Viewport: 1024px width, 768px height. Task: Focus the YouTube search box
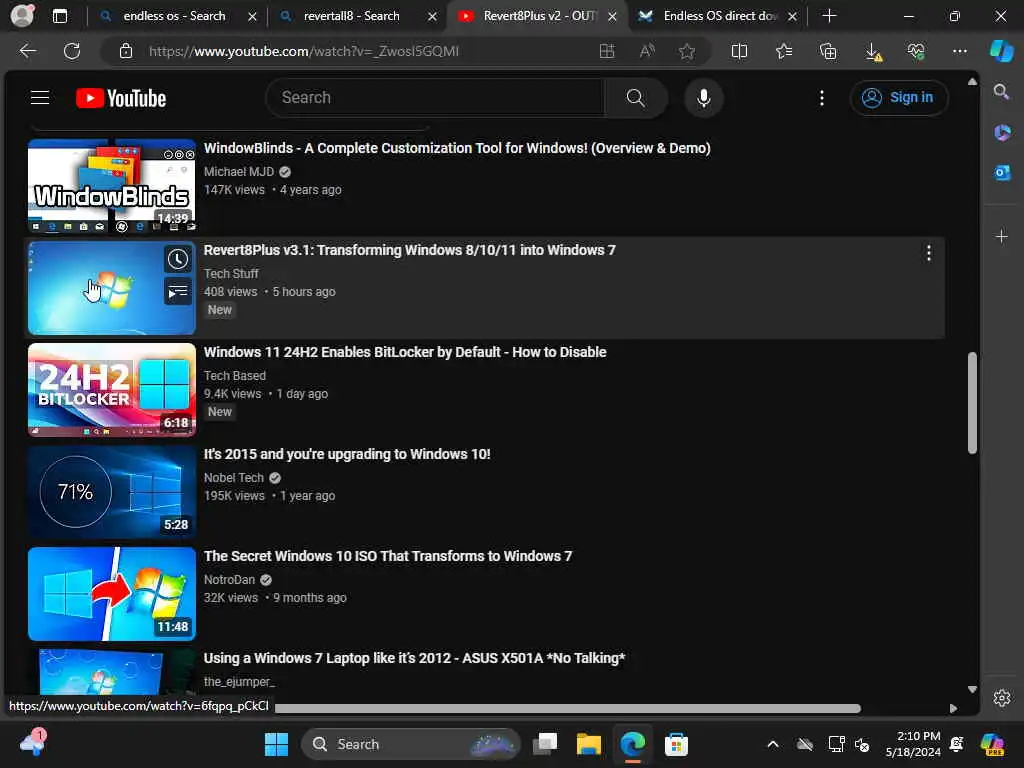pos(436,98)
